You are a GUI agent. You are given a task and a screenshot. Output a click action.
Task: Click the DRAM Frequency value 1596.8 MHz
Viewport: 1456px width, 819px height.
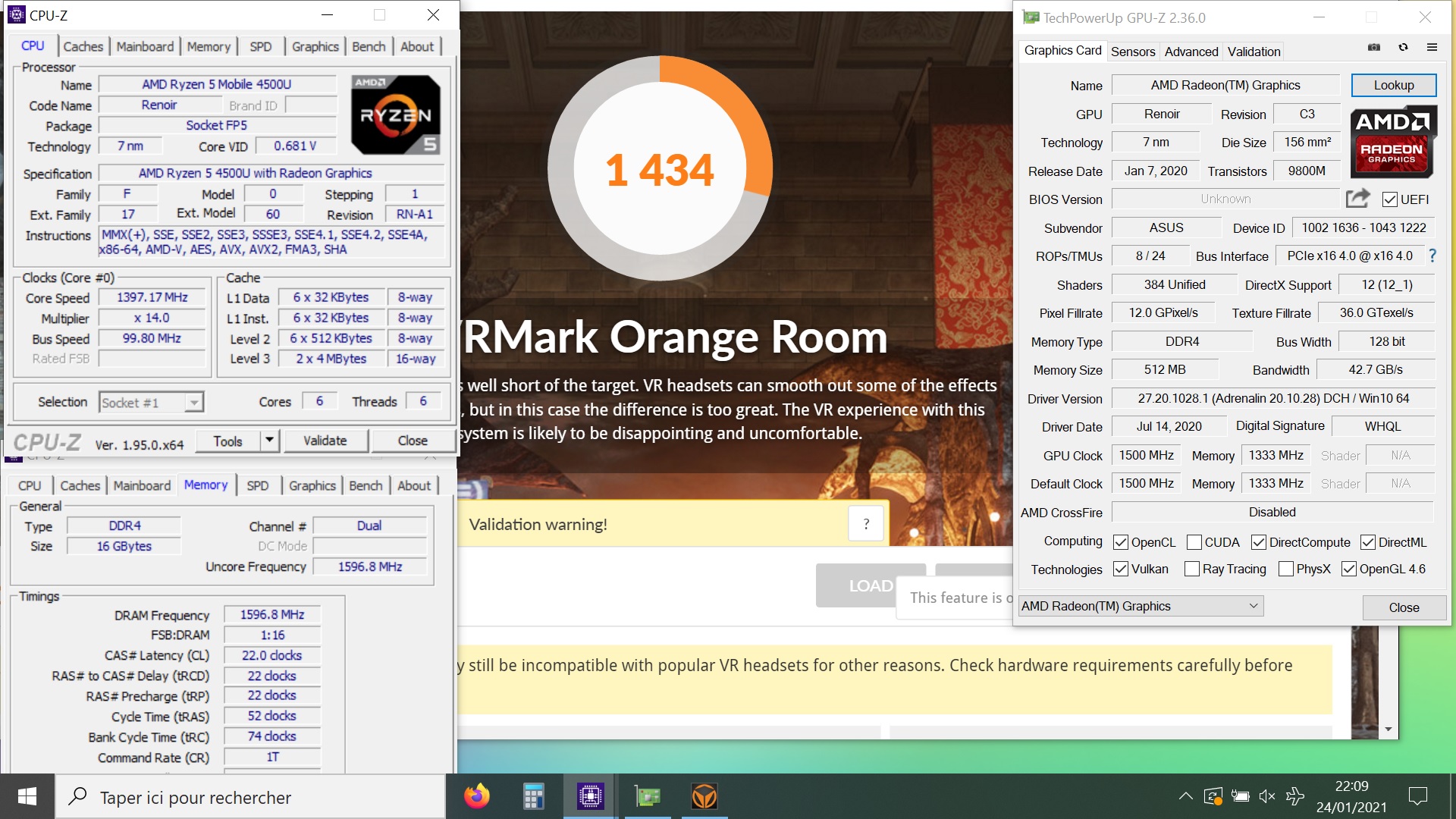272,614
